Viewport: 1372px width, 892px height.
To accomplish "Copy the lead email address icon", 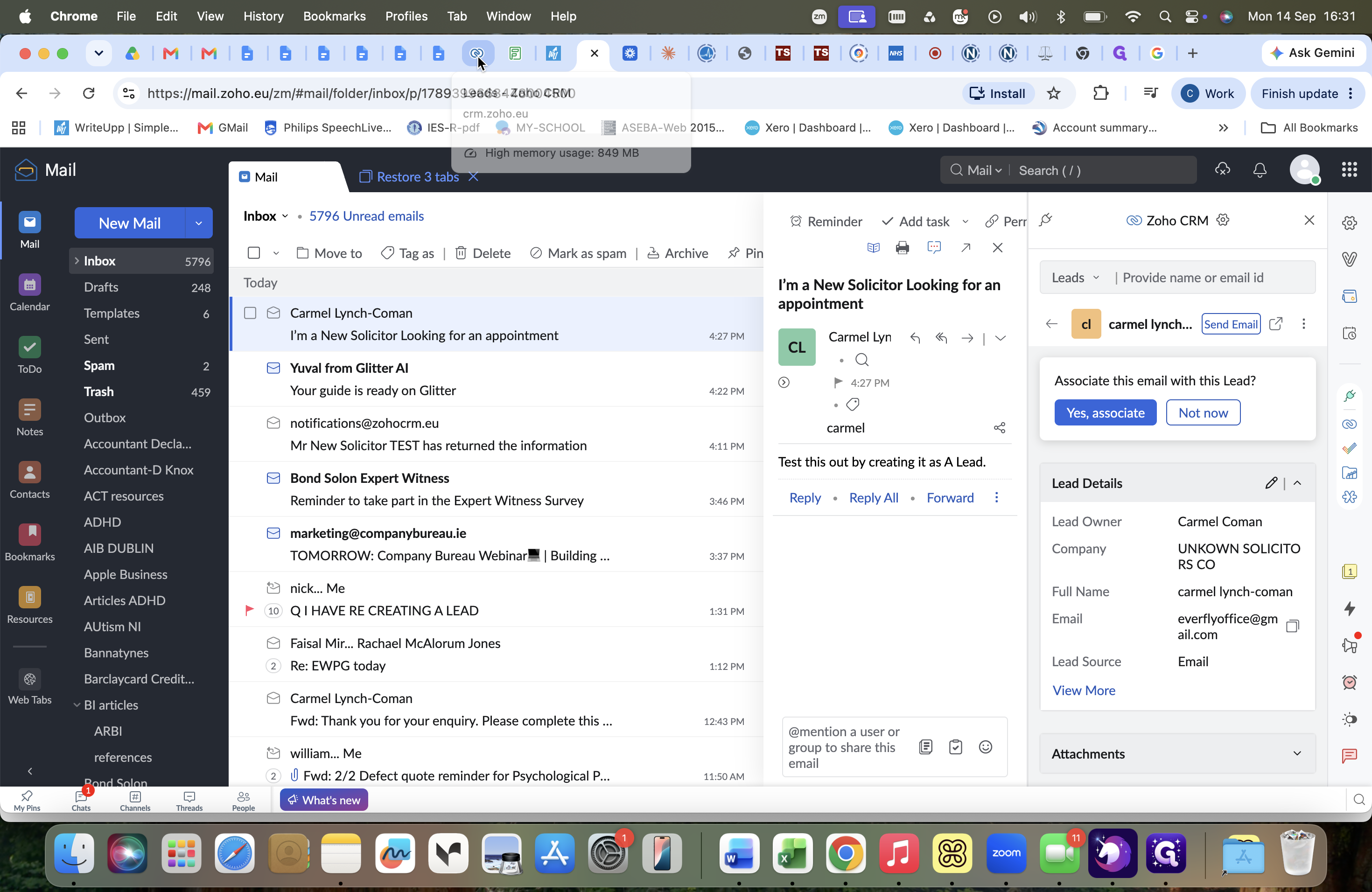I will tap(1293, 626).
